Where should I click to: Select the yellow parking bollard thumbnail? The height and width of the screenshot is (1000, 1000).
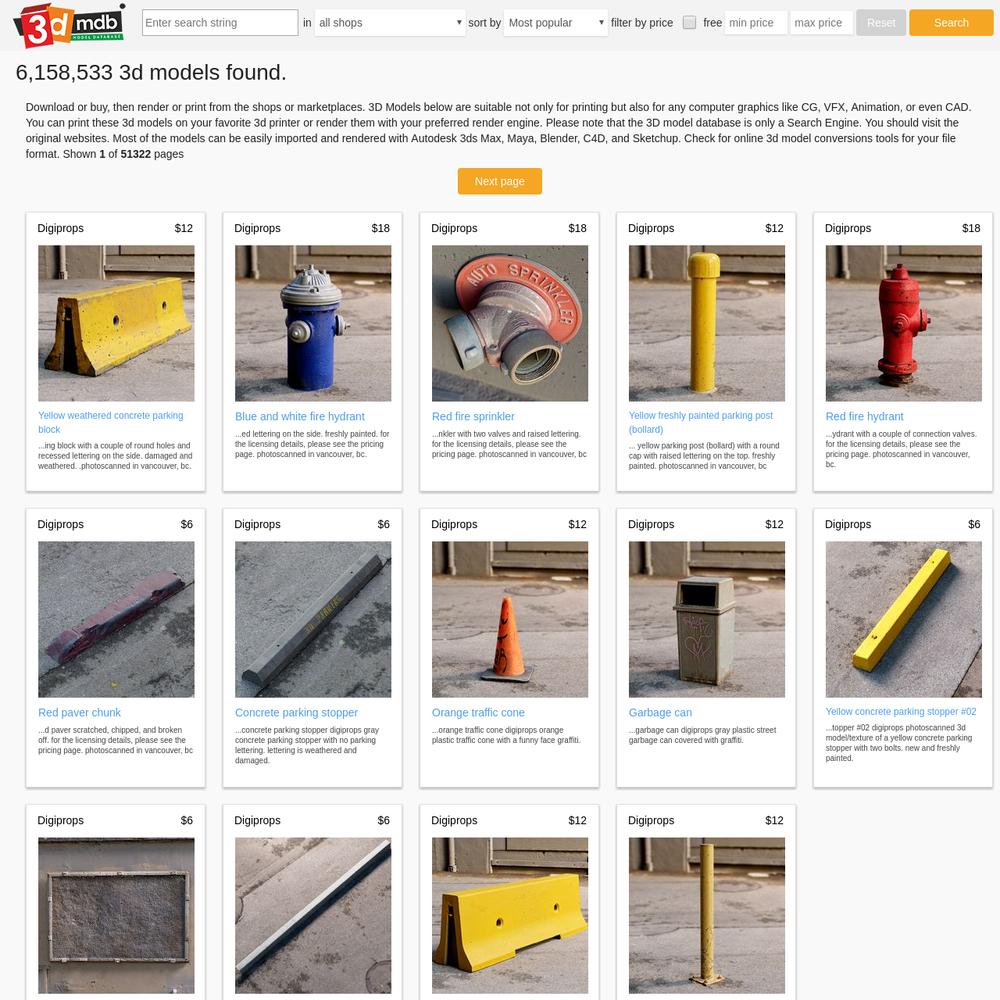[x=707, y=323]
